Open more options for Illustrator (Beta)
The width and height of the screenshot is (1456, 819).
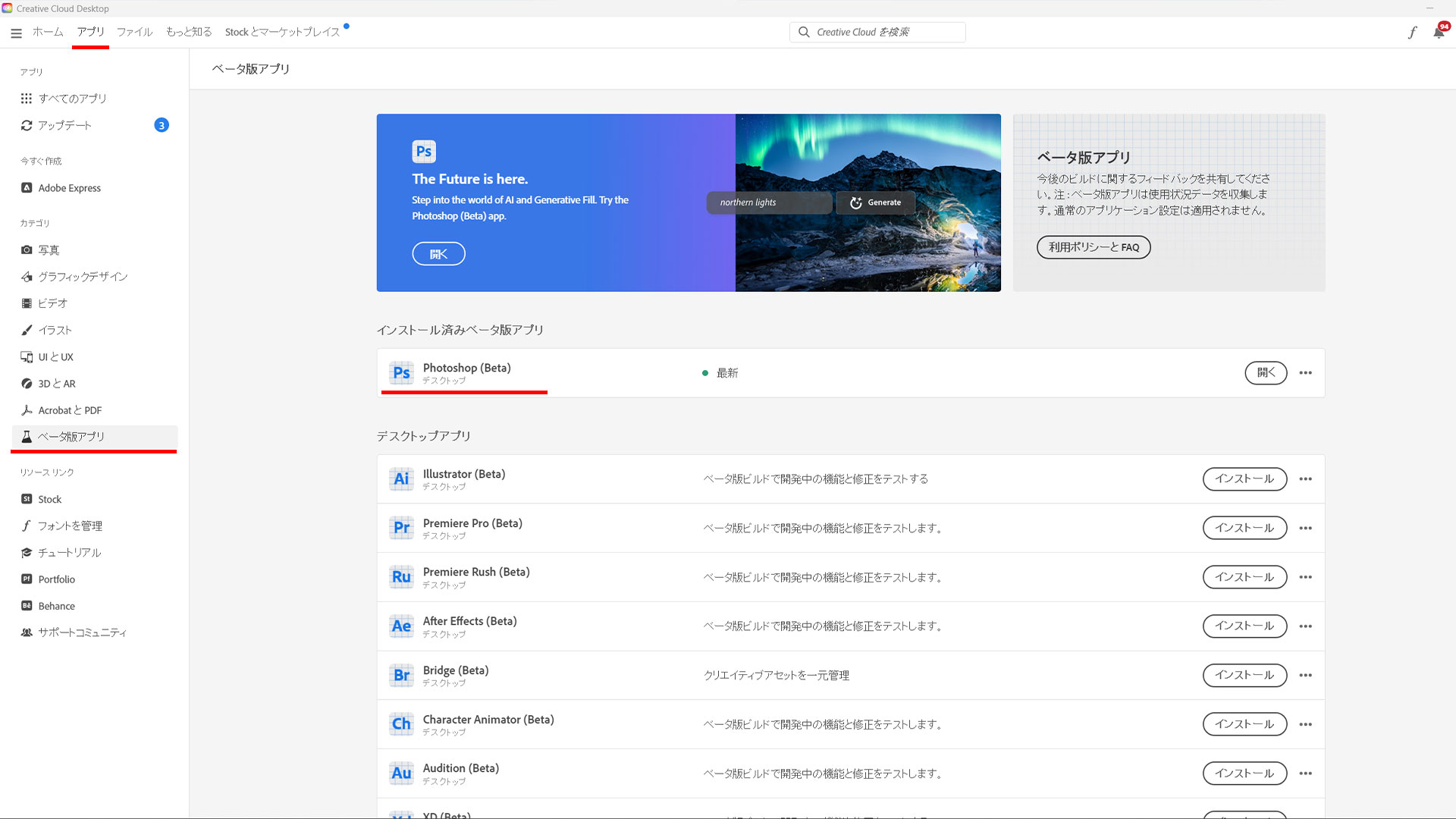pyautogui.click(x=1305, y=479)
